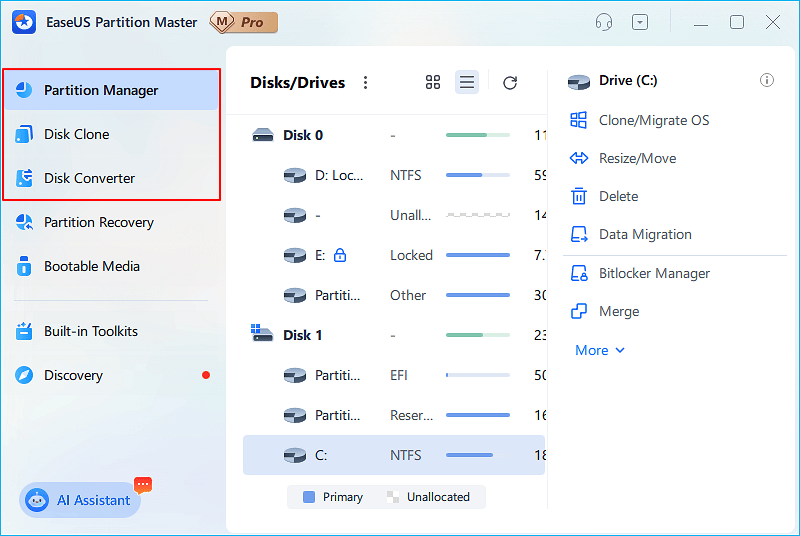Click the Primary legend color swatch

coord(309,497)
